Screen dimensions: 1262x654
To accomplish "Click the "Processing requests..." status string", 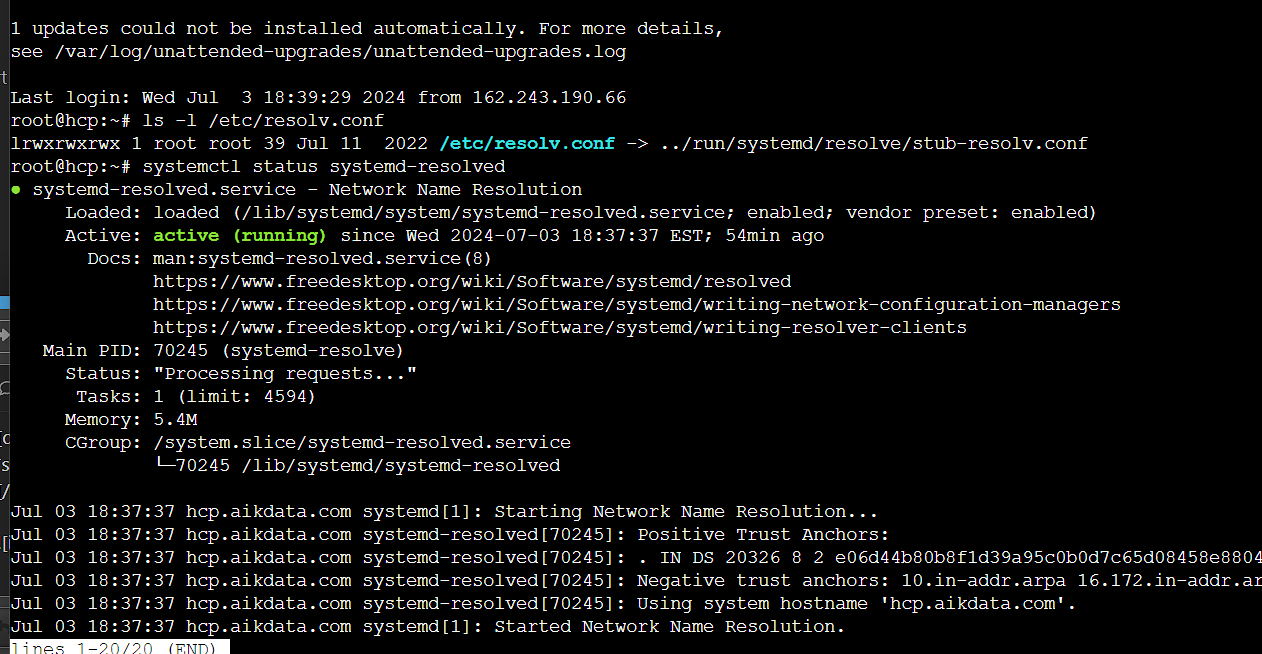I will coord(285,374).
